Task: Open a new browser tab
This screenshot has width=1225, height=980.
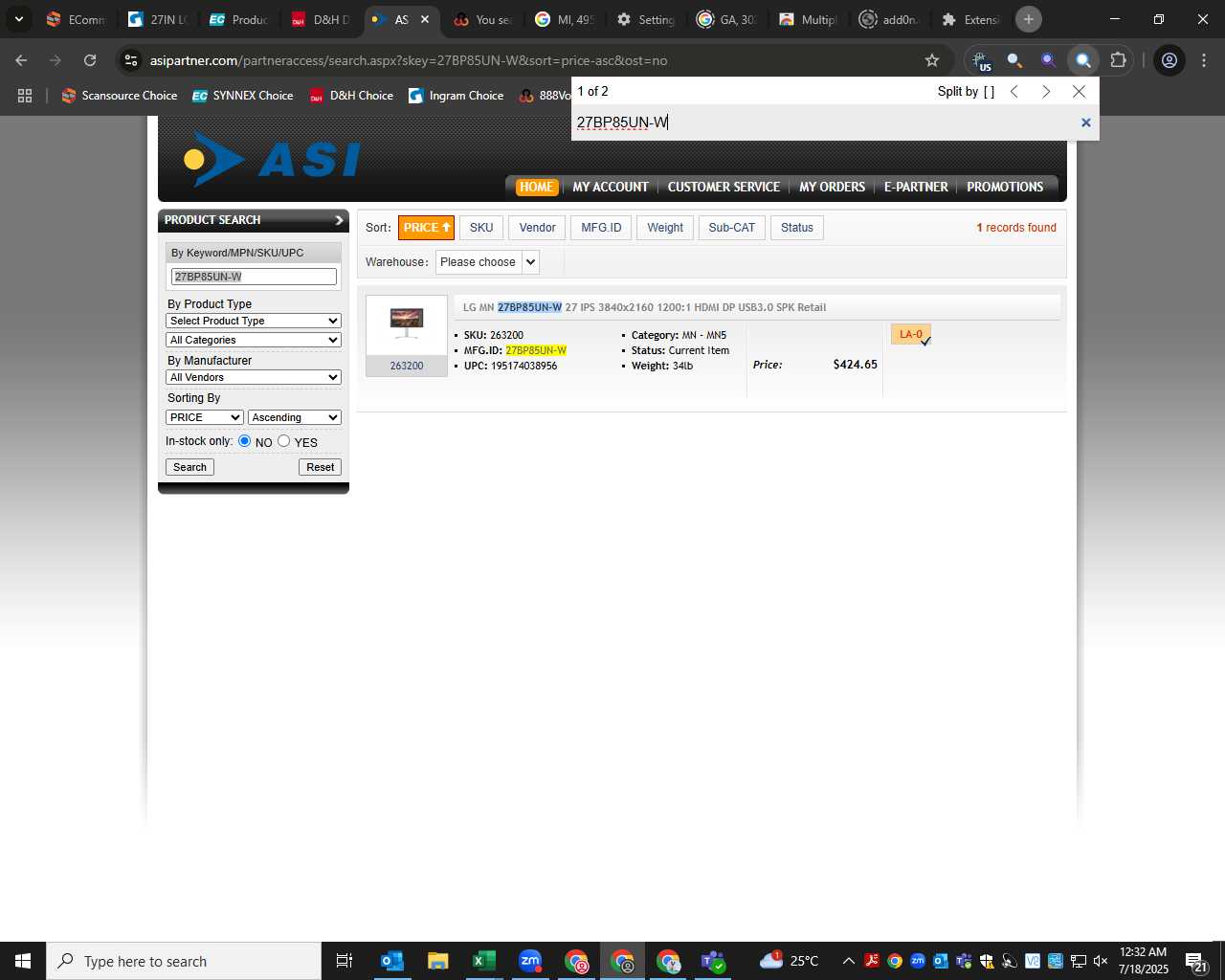Action: 1029,19
